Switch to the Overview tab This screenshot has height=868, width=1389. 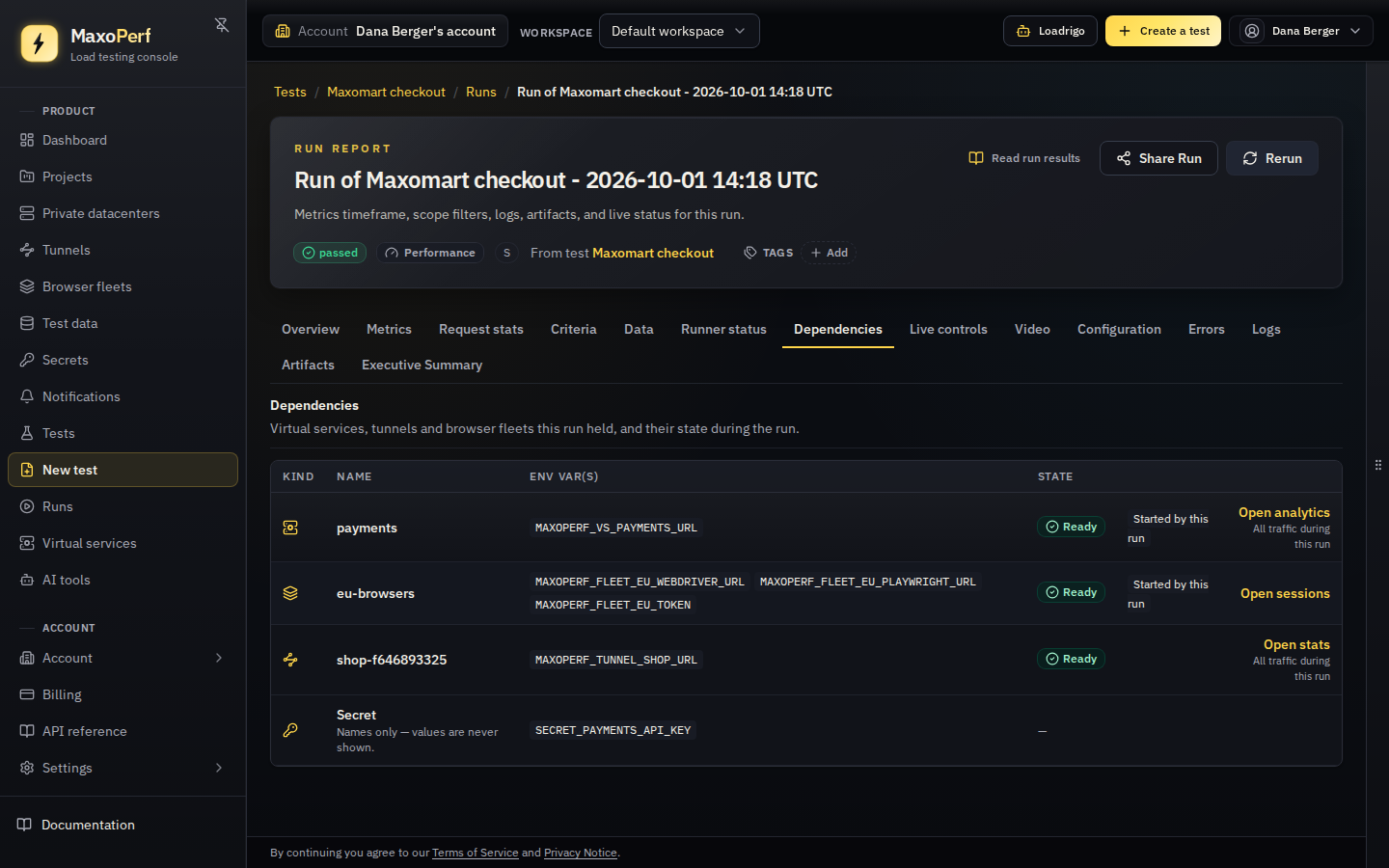click(311, 329)
